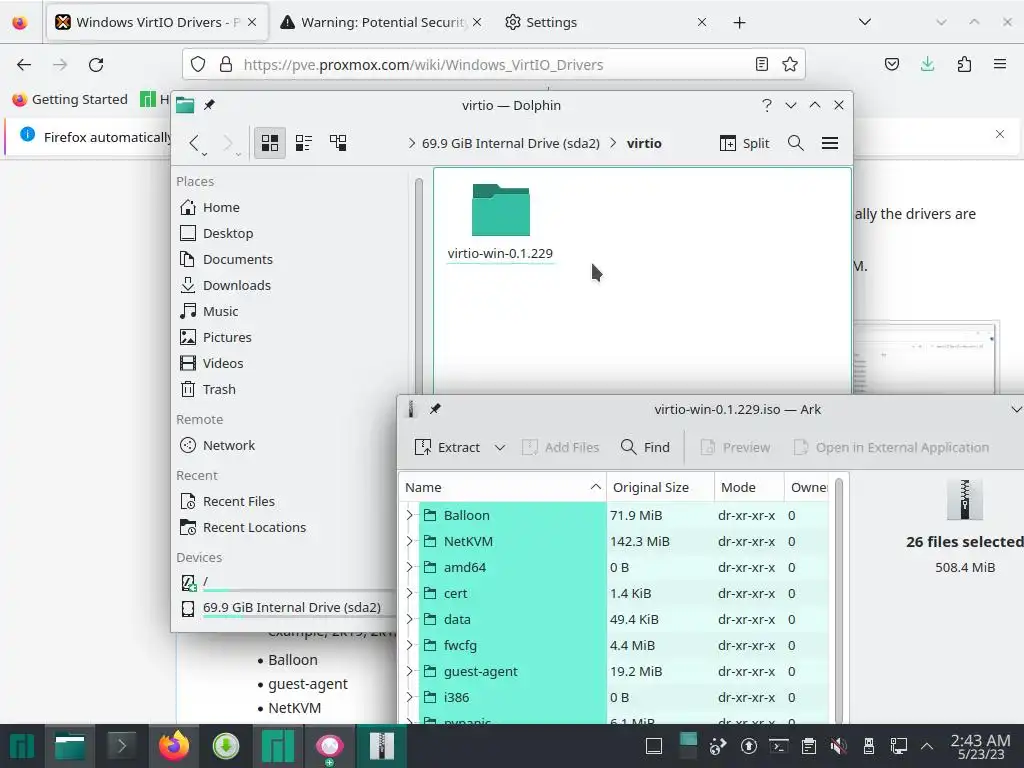Dismiss Firefox notification bar
The image size is (1024, 768).
(1000, 135)
